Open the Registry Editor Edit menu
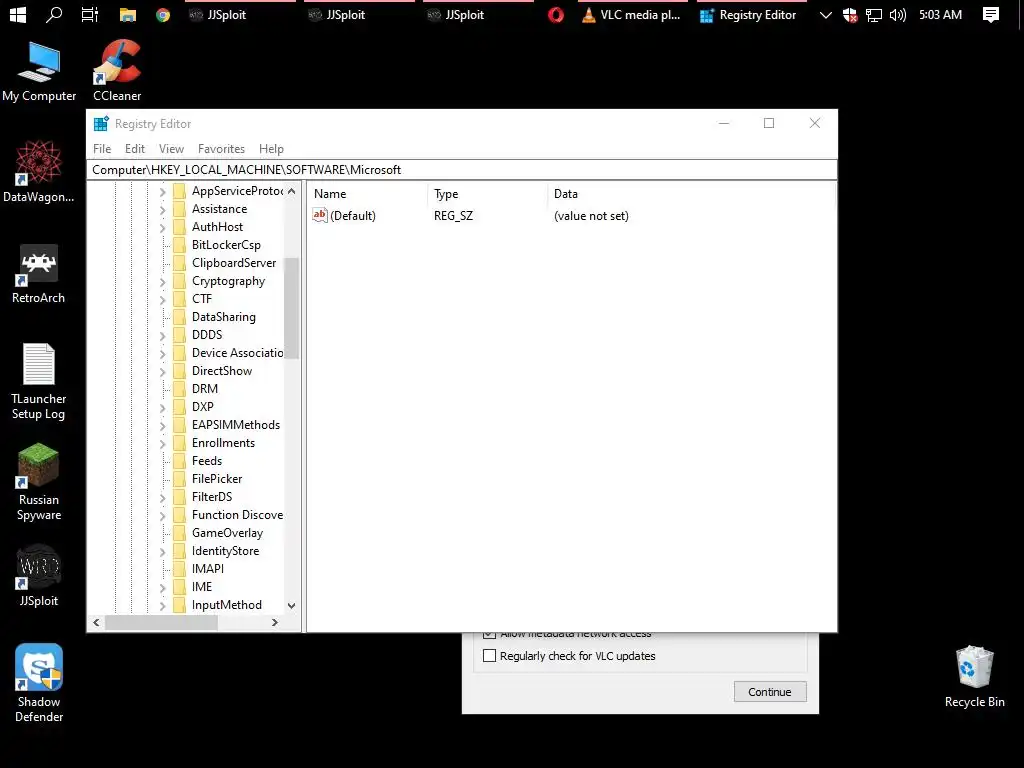1024x768 pixels. (135, 149)
